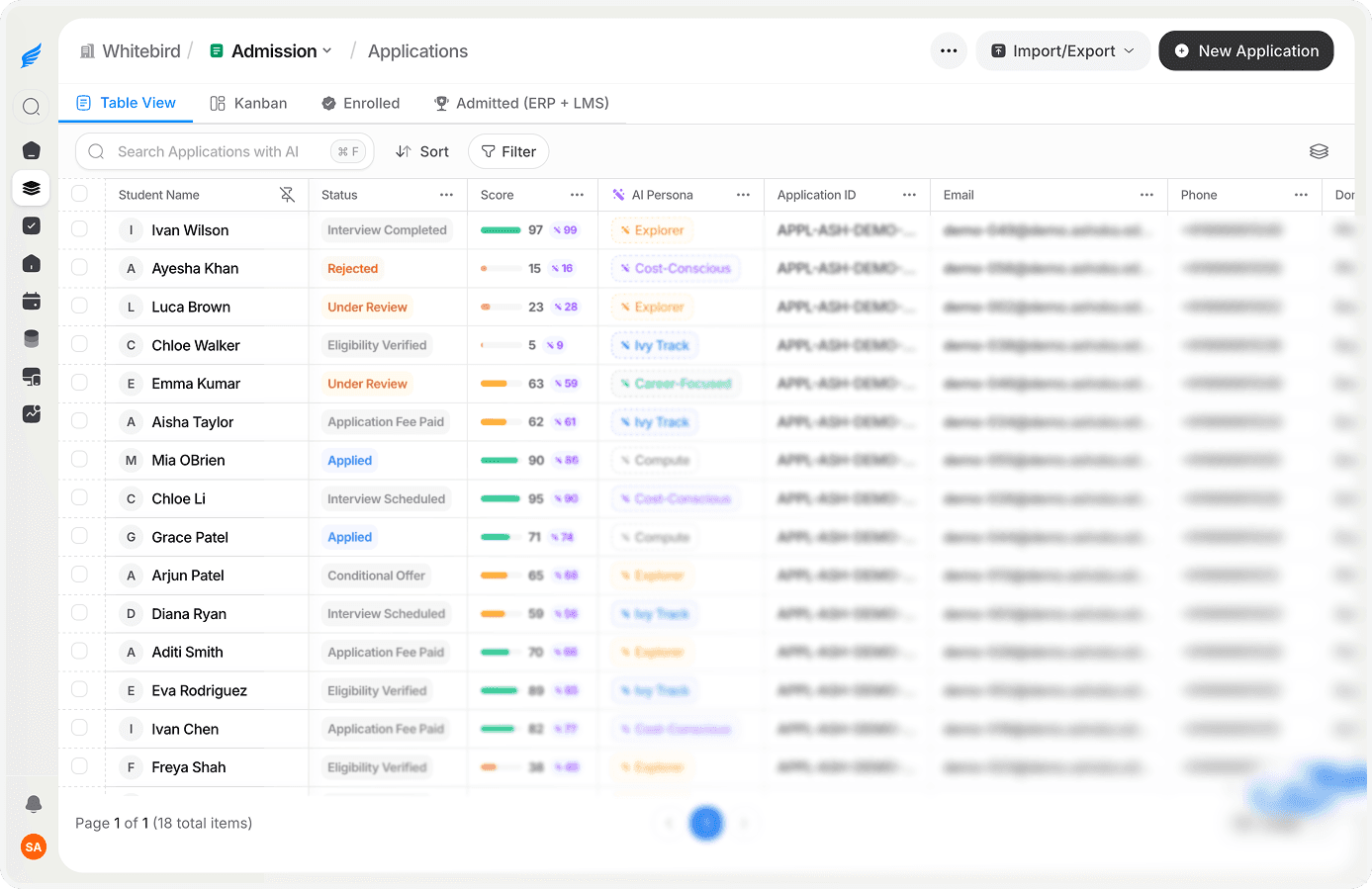Screen dimensions: 1372x889
Task: Check the box for Freya Shah
Action: click(x=80, y=766)
